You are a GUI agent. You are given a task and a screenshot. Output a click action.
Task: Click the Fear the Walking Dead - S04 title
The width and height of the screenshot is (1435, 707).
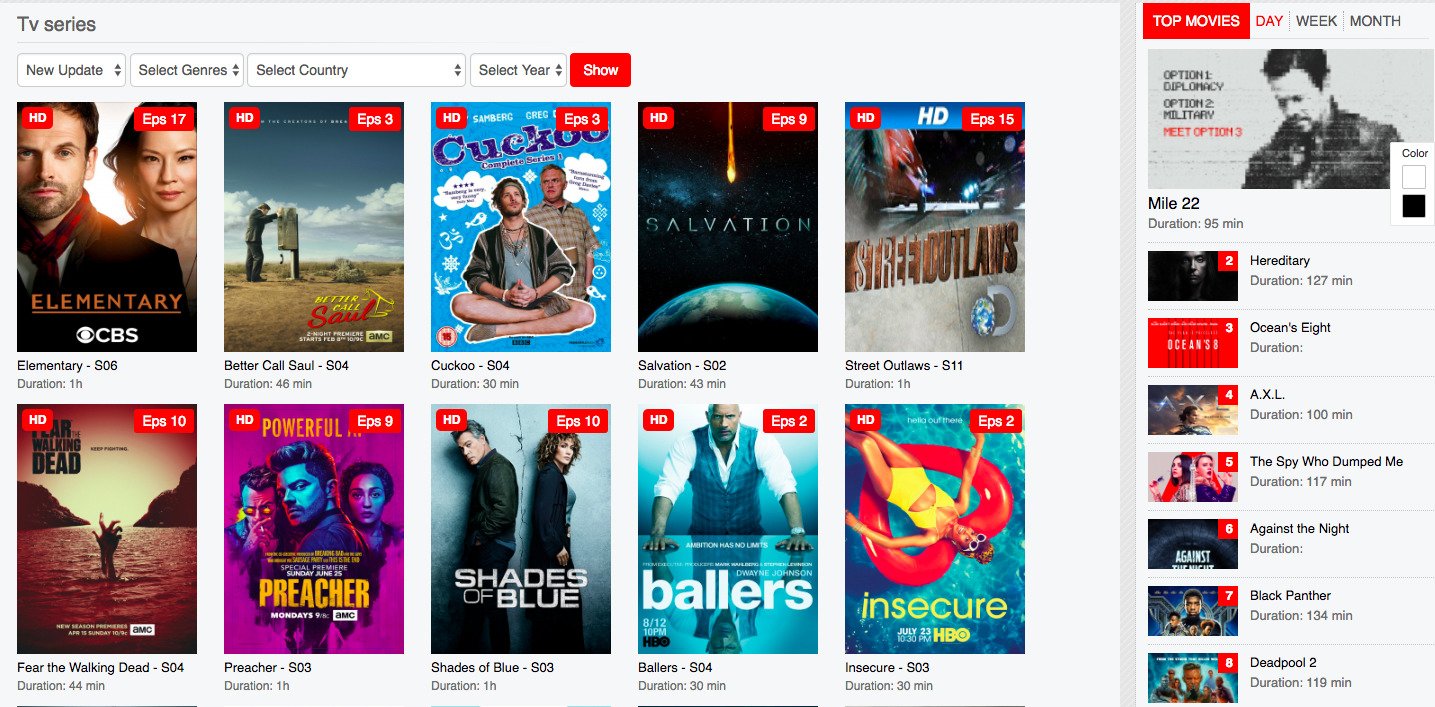point(100,668)
